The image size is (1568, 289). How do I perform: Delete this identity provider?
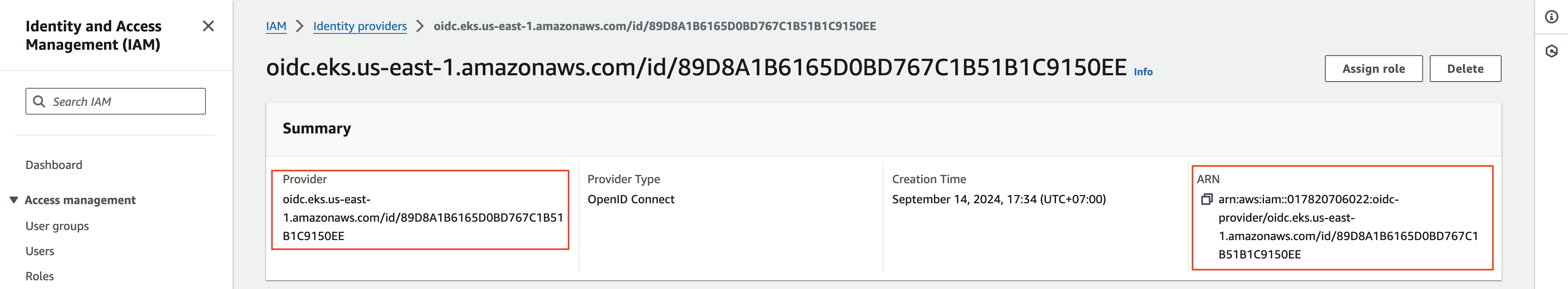(x=1464, y=69)
